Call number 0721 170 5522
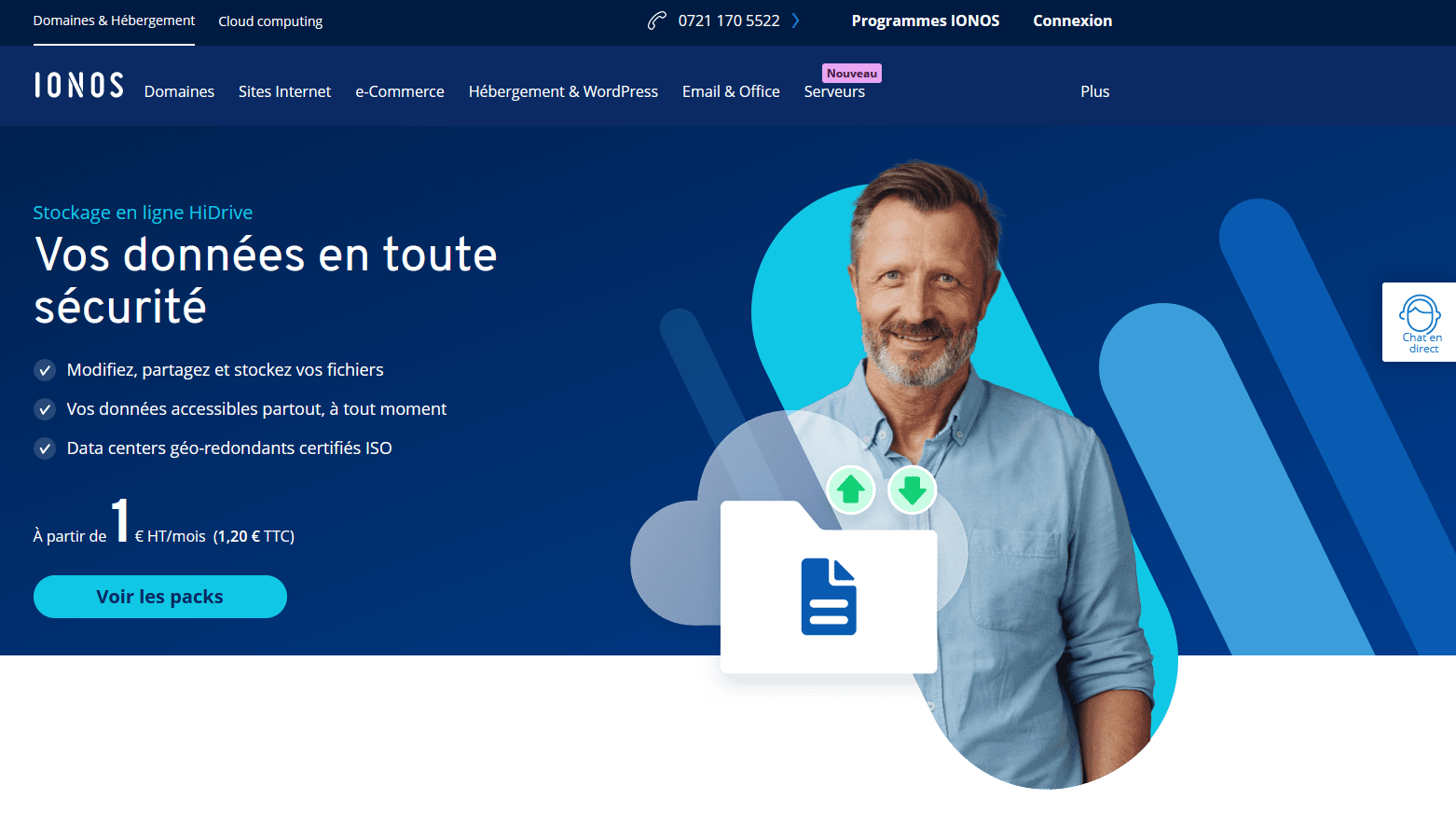 point(729,21)
